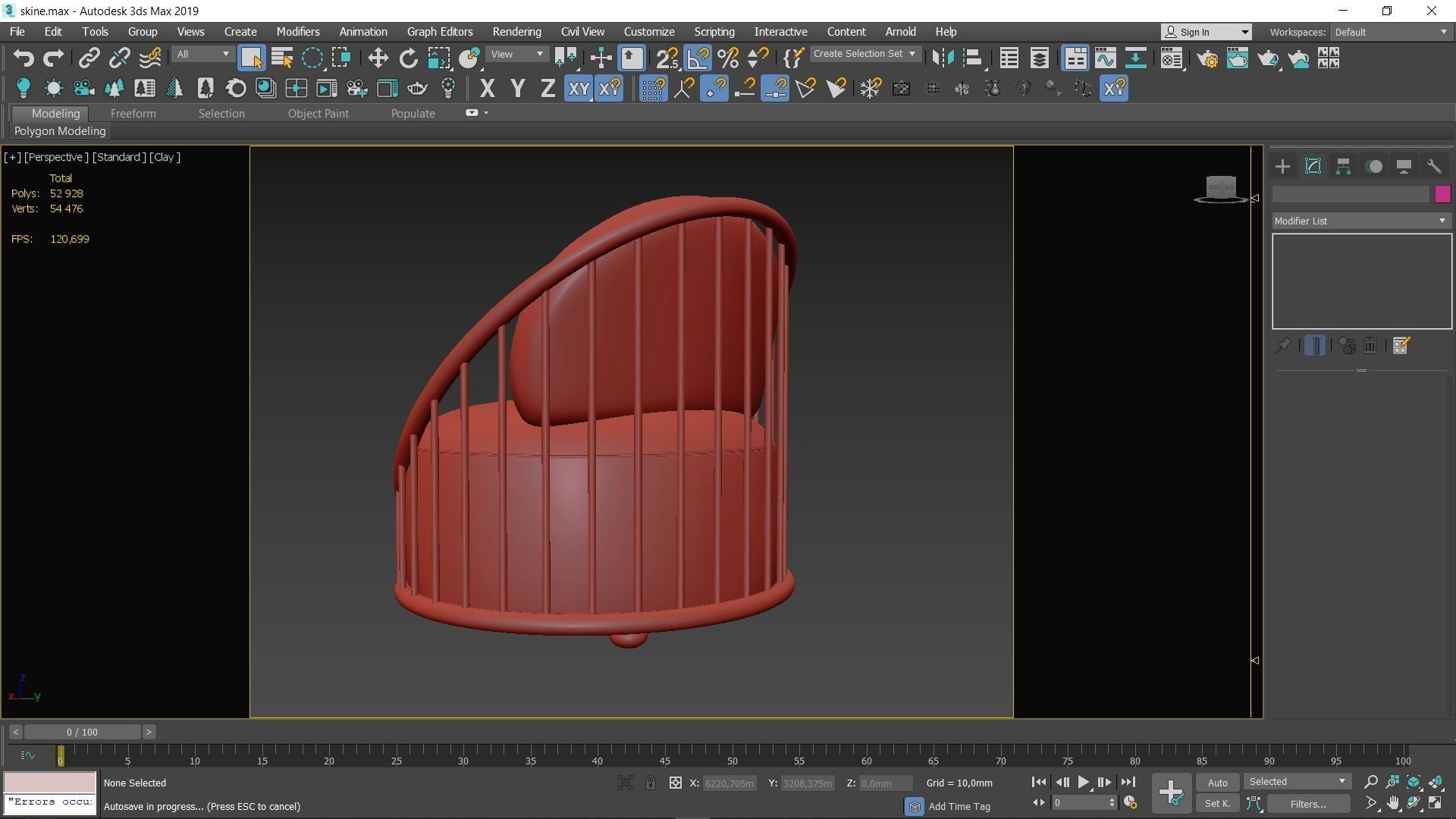This screenshot has width=1456, height=819.
Task: Open Select by Name list
Action: tap(281, 58)
